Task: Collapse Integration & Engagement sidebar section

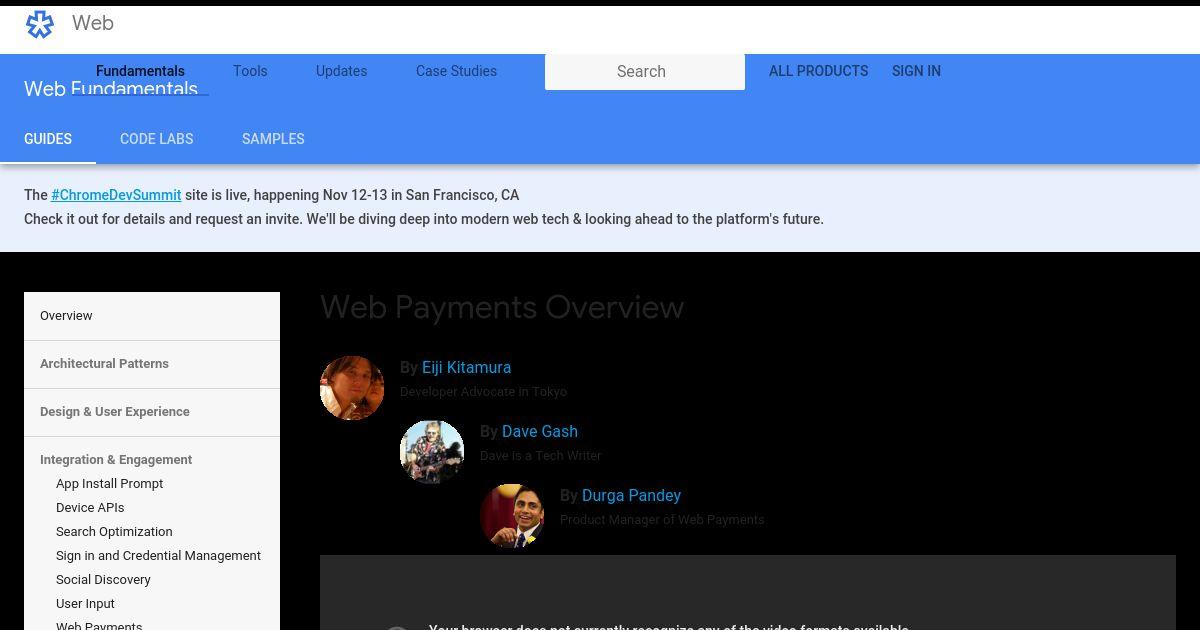Action: click(116, 460)
